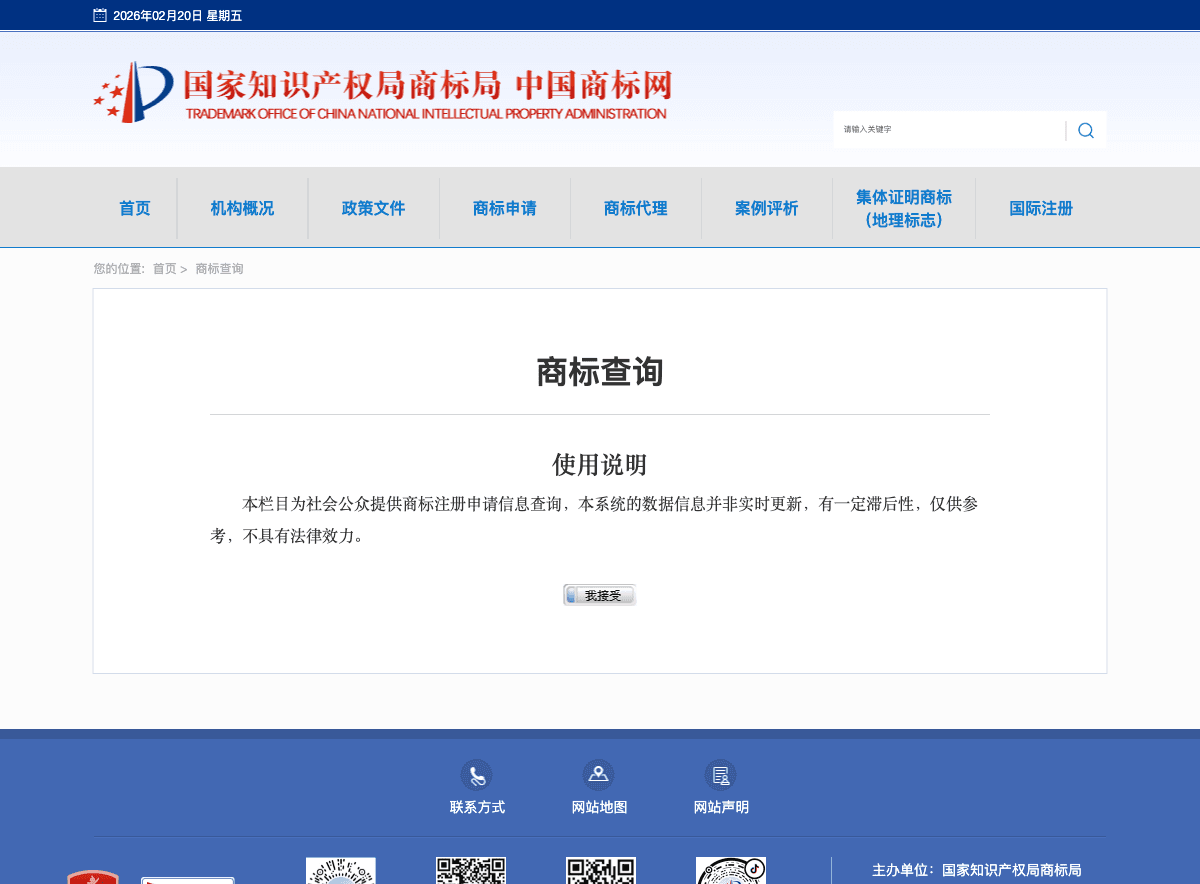Open the 商标代理 dropdown section
Image resolution: width=1200 pixels, height=884 pixels.
tap(635, 208)
